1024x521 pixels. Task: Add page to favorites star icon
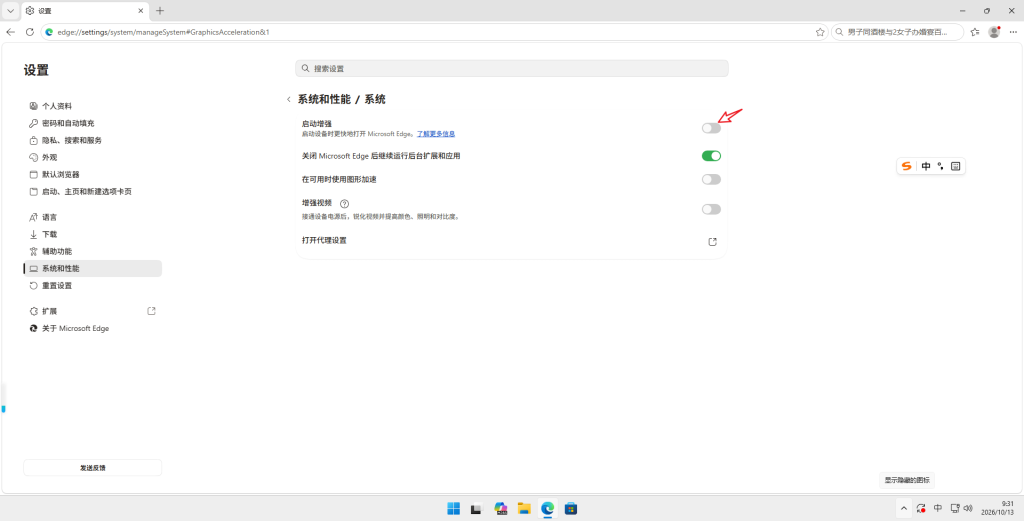(820, 32)
